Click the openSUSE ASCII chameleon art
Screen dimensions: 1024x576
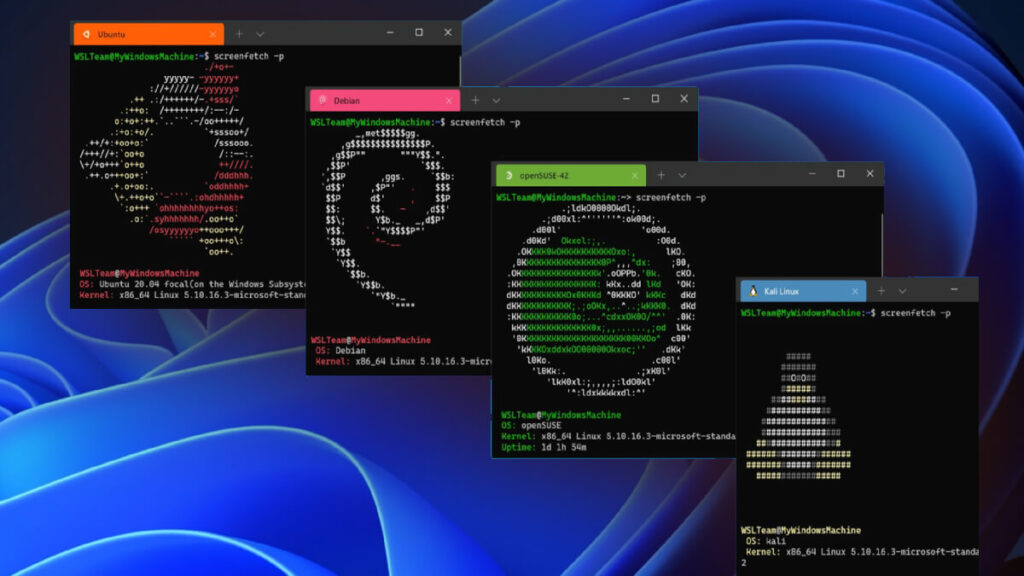coord(601,300)
